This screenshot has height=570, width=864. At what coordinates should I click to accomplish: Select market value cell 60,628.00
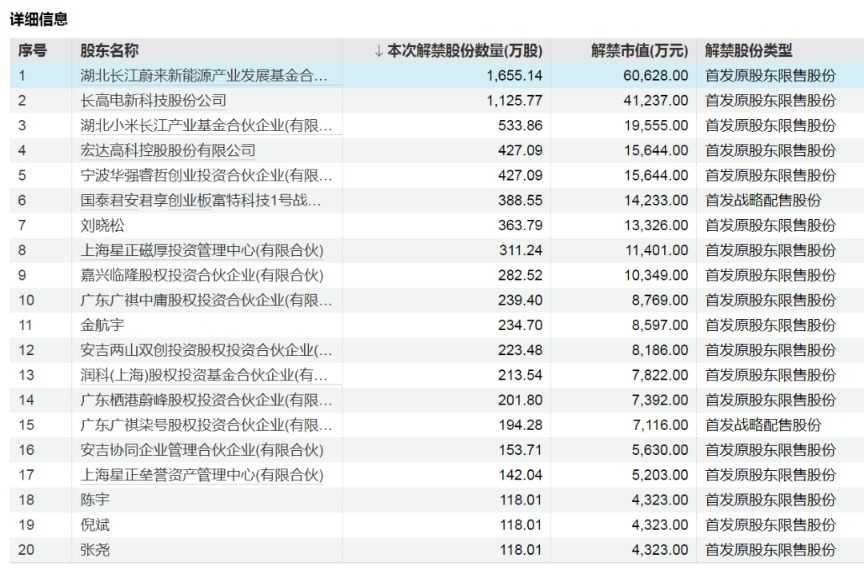pyautogui.click(x=656, y=76)
